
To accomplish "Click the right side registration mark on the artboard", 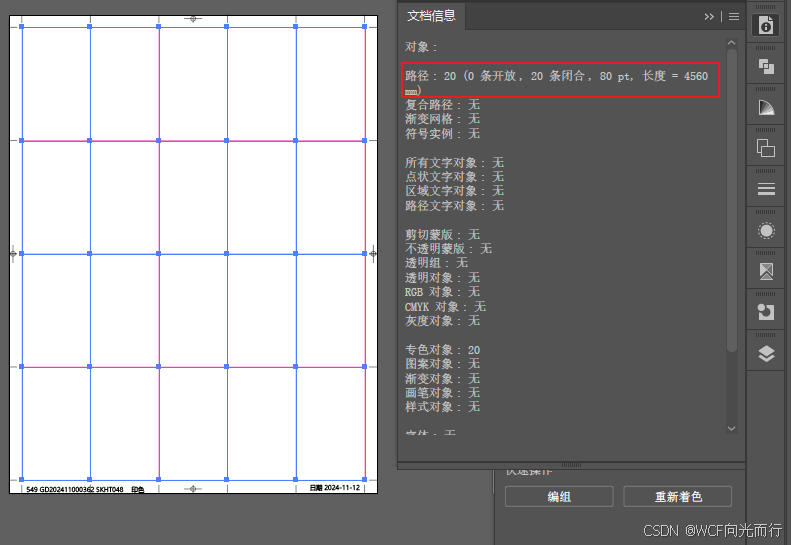I will point(373,253).
